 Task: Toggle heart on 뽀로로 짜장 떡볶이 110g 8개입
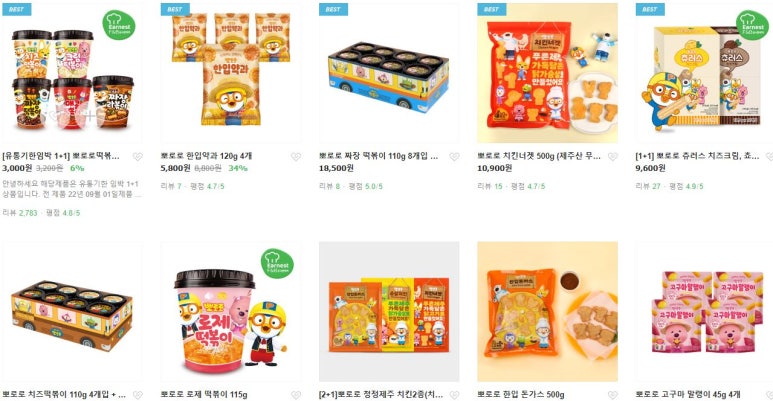[454, 156]
